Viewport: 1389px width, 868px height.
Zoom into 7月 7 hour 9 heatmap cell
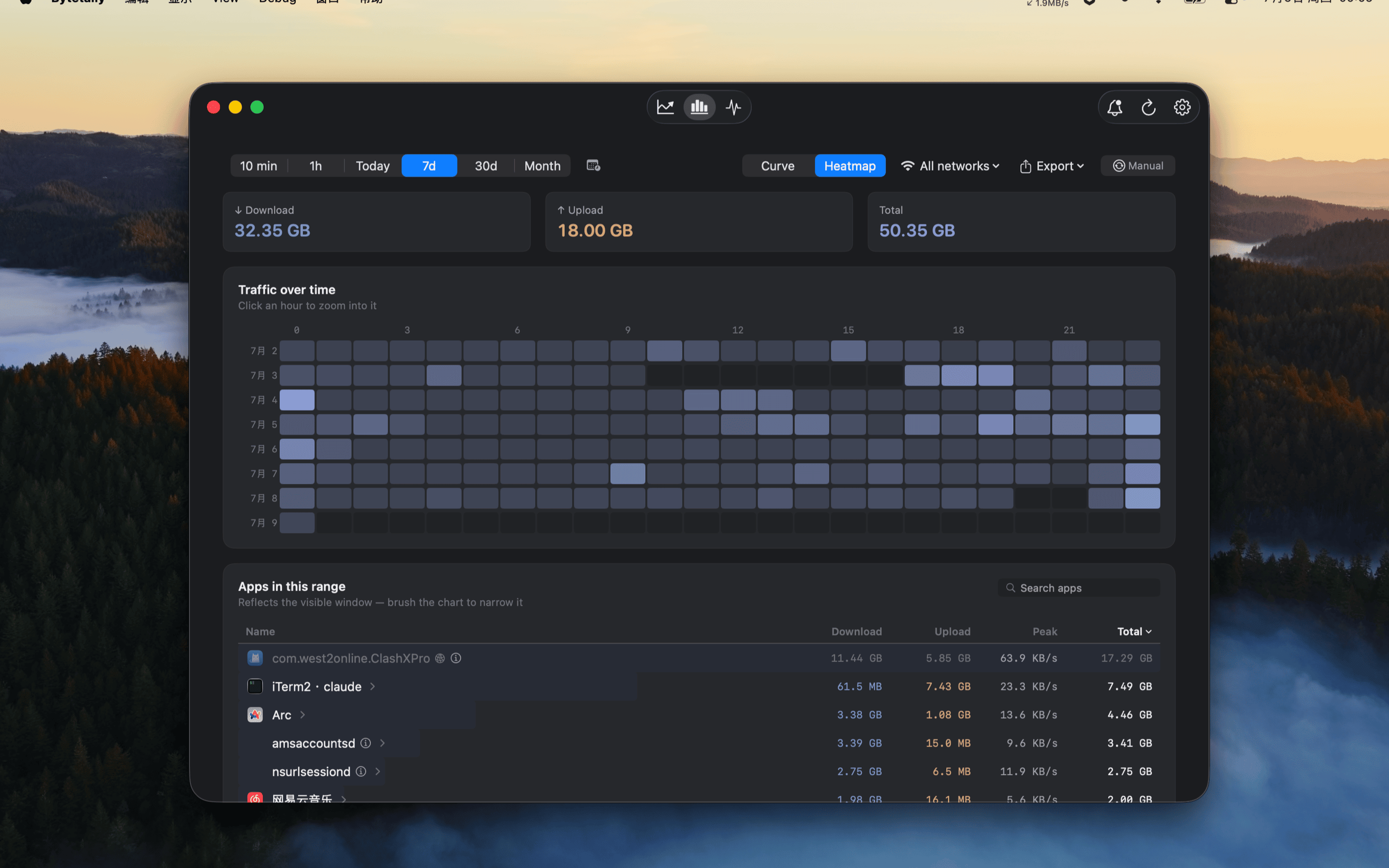pyautogui.click(x=627, y=474)
